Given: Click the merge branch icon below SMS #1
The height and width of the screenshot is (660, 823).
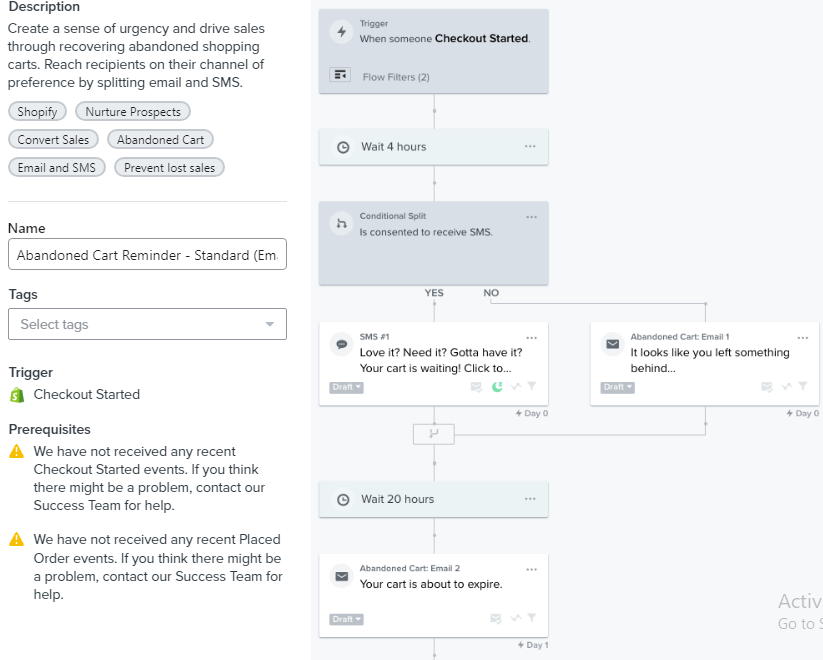Looking at the screenshot, I should (434, 434).
